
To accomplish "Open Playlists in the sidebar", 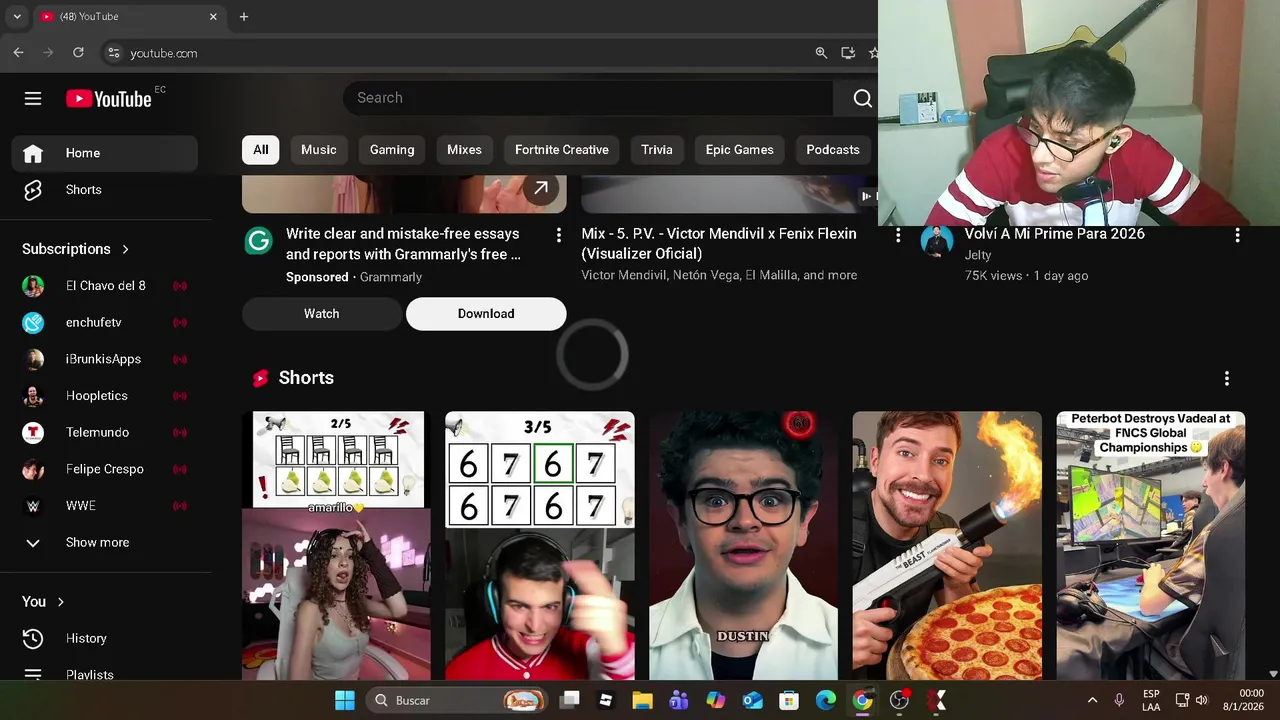I will coord(105,674).
